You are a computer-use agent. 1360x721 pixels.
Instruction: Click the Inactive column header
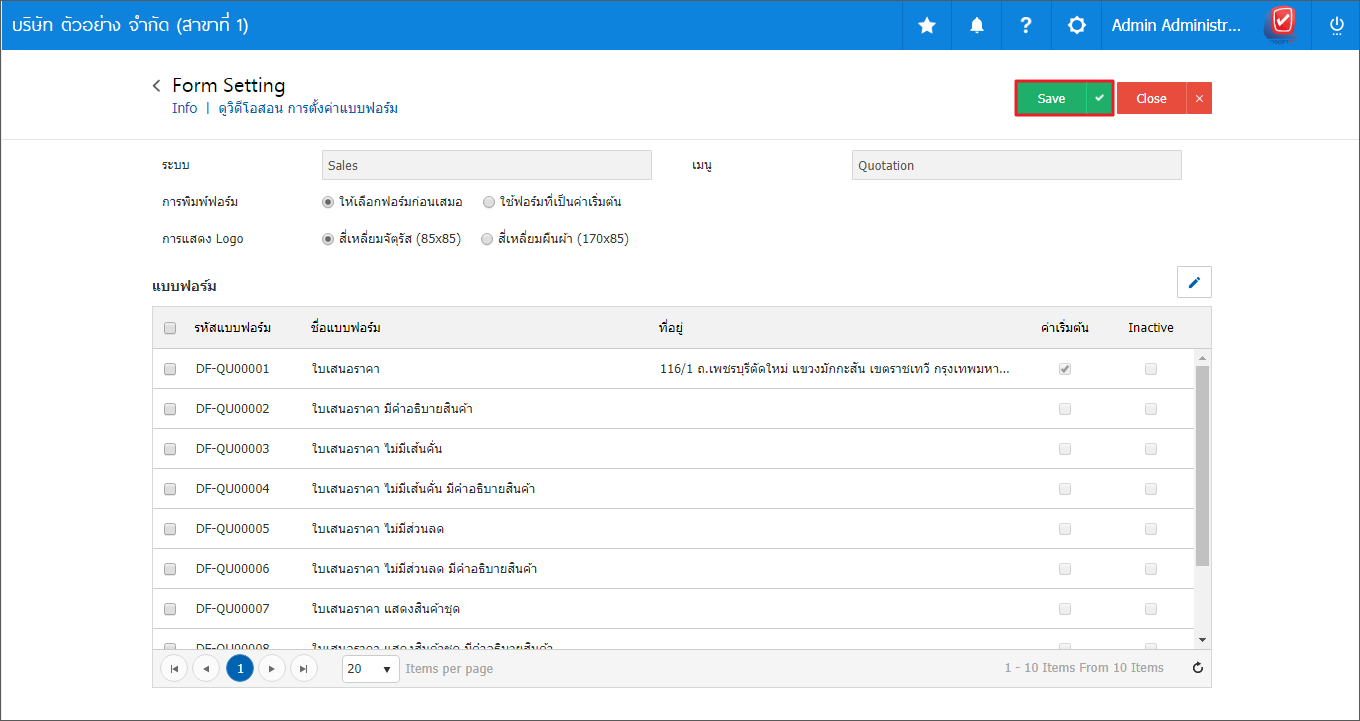pyautogui.click(x=1151, y=328)
